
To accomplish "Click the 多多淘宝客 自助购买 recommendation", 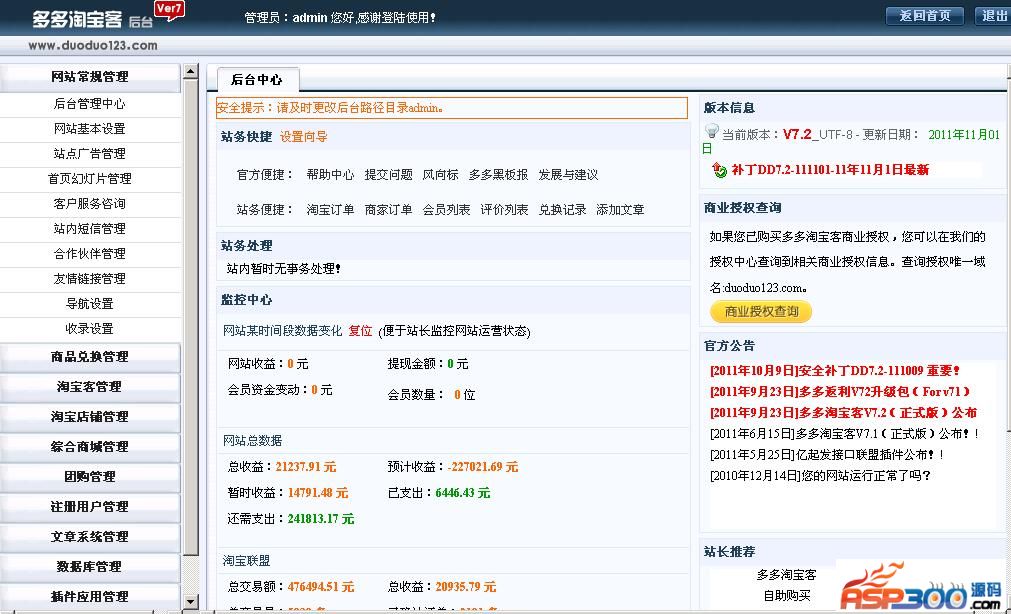I will point(787,585).
